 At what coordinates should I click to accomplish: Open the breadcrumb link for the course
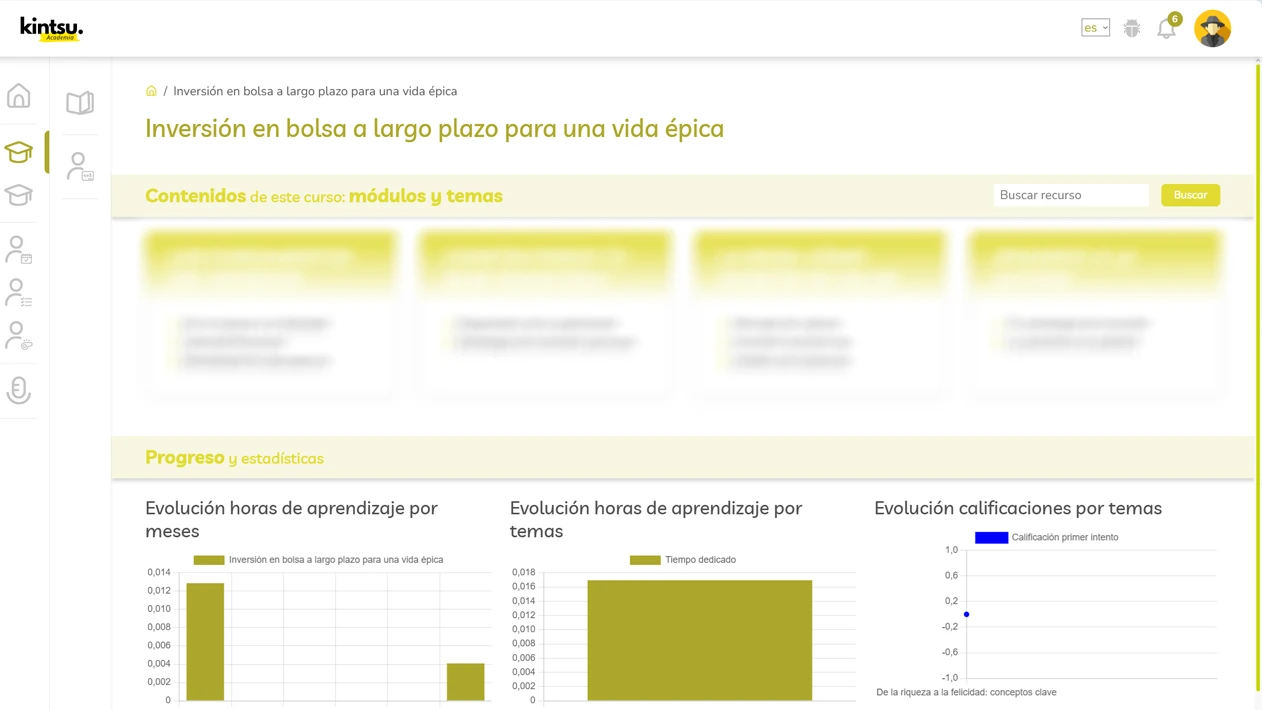point(315,91)
